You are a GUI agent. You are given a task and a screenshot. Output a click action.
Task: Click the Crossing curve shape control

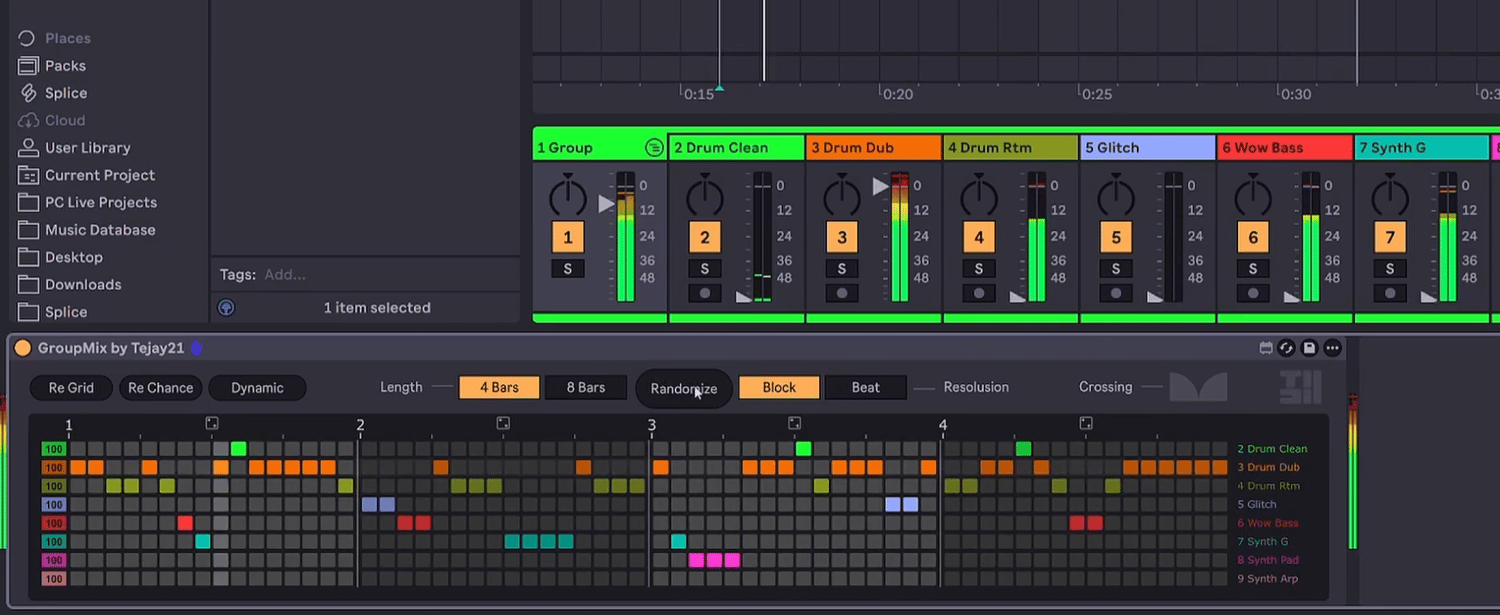coord(1198,388)
